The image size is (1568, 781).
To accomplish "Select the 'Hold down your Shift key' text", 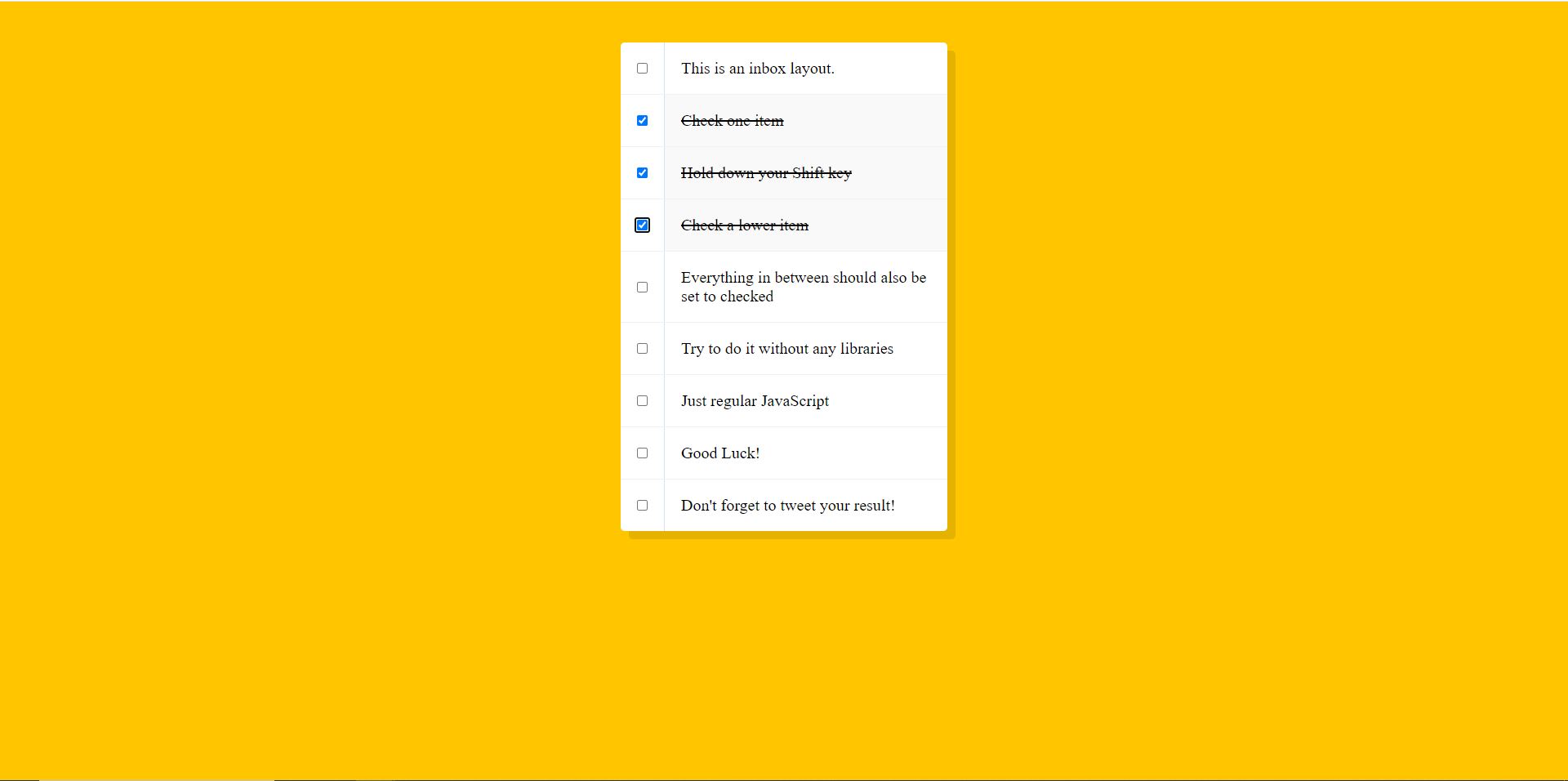I will point(766,173).
